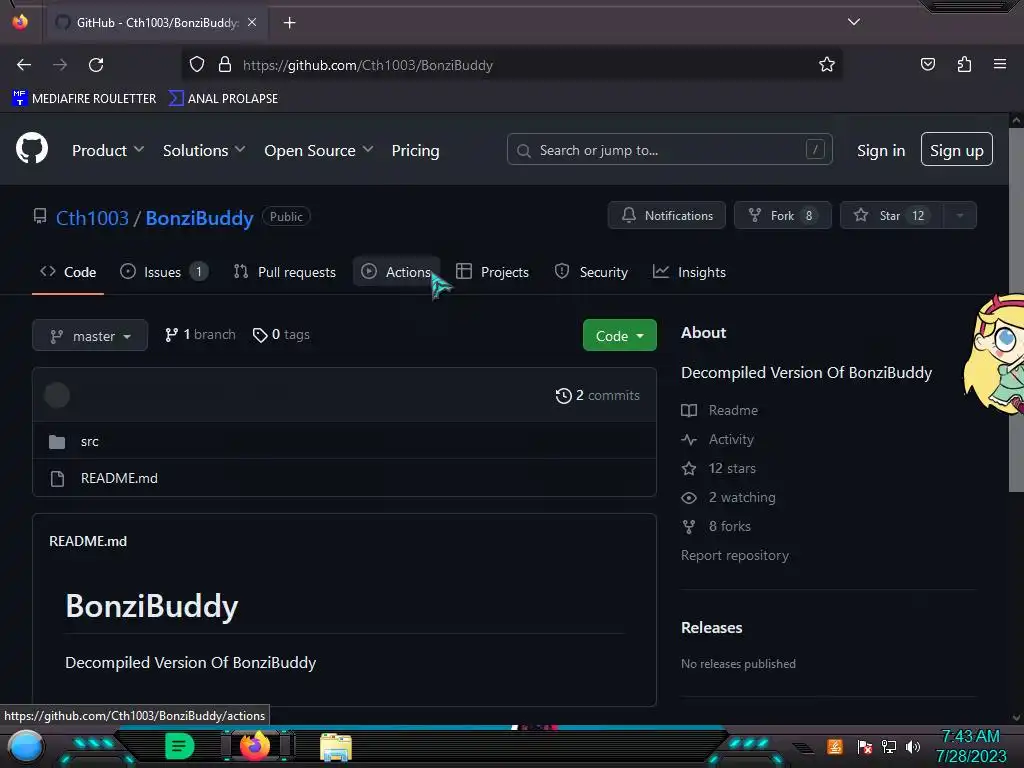Click the GitHub octocat logo
The height and width of the screenshot is (768, 1024).
coord(31,148)
